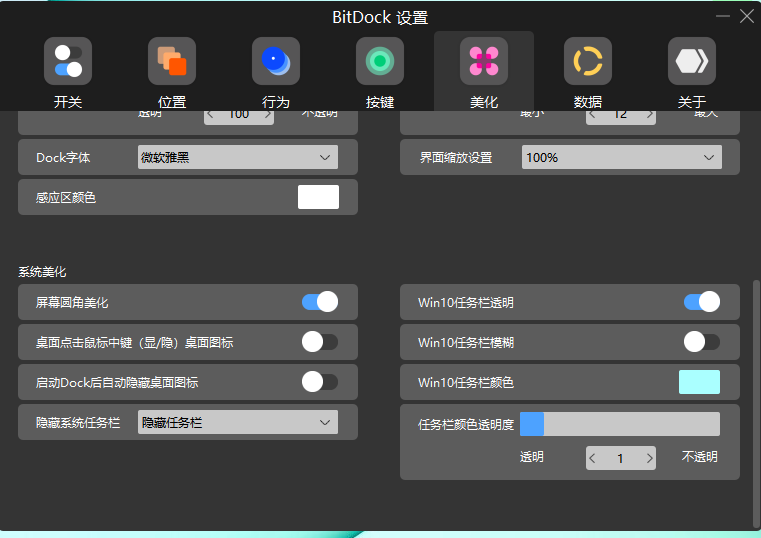Increase taskbar transparency with right arrow
The height and width of the screenshot is (538, 761).
coord(649,458)
